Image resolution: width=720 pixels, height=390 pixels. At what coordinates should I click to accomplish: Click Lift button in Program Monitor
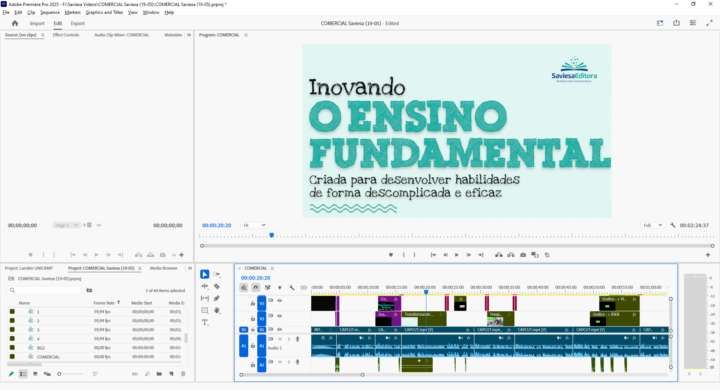pos(499,255)
